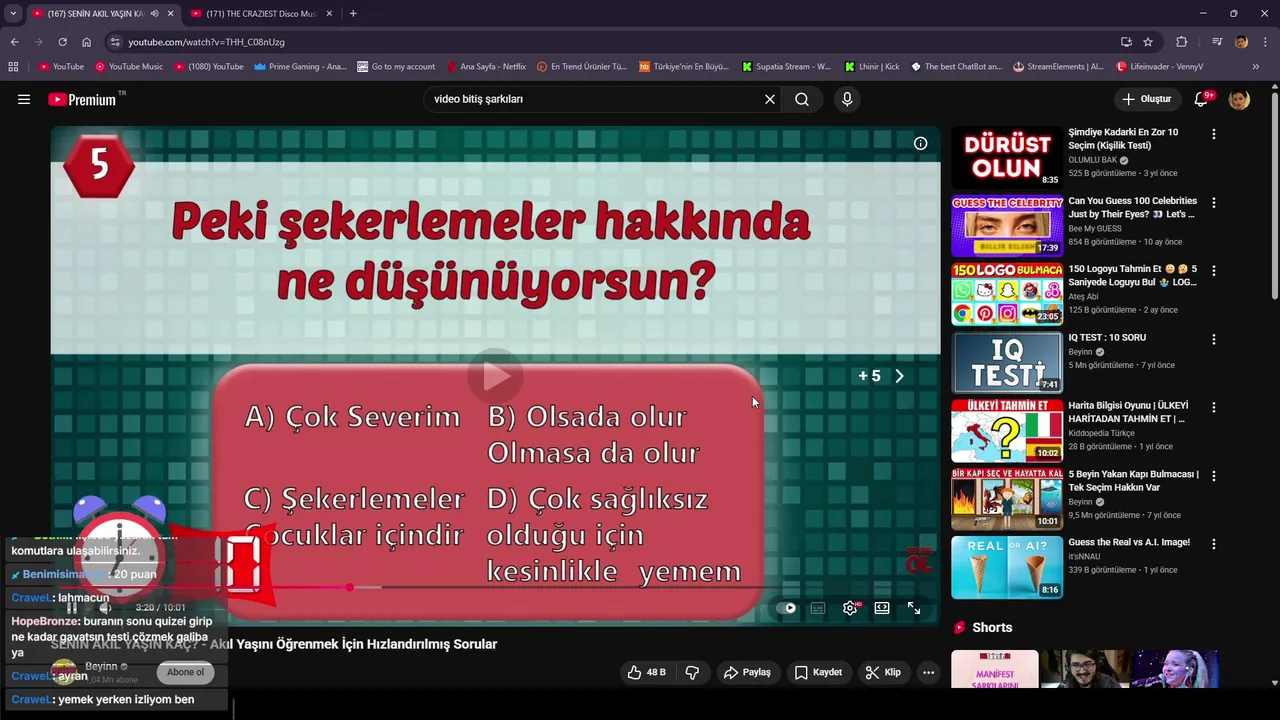Open Ana Sayfa - Netflix bookmark
The width and height of the screenshot is (1280, 720).
(485, 67)
